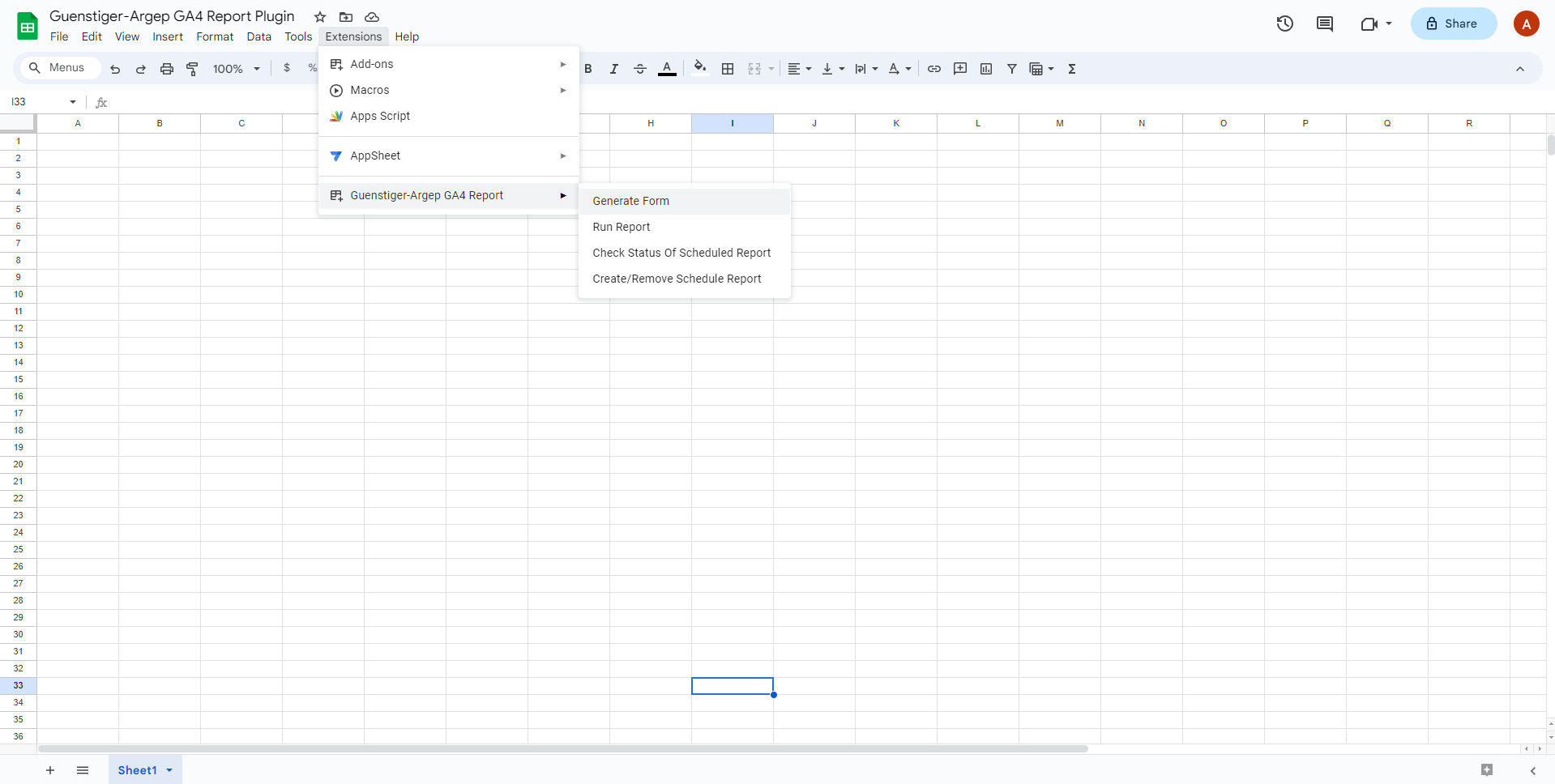Image resolution: width=1555 pixels, height=784 pixels.
Task: Expand the Macros submenu
Action: [449, 90]
